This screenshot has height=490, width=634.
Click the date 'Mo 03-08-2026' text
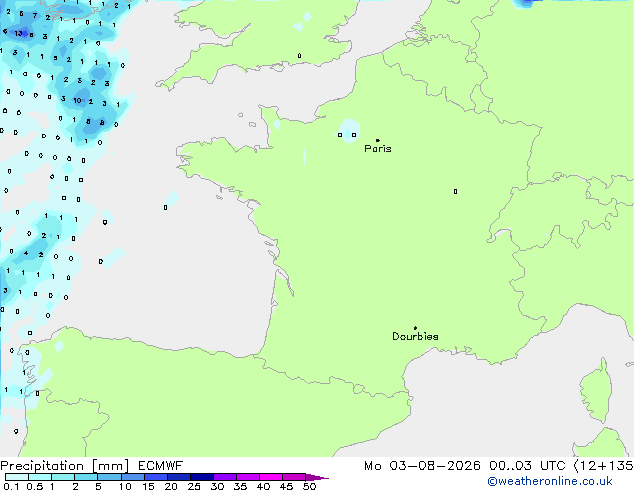(422, 466)
